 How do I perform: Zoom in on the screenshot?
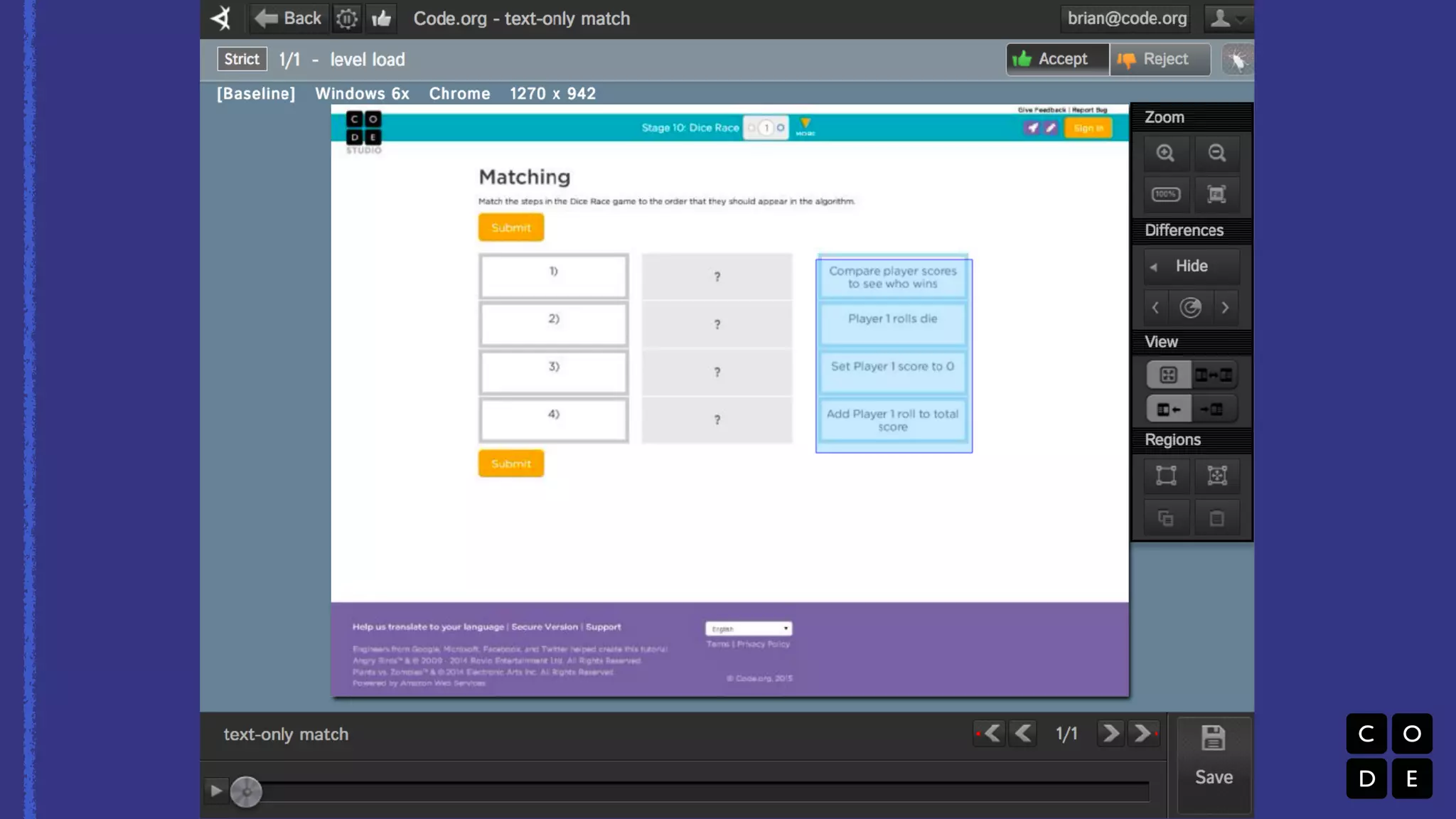pos(1165,153)
